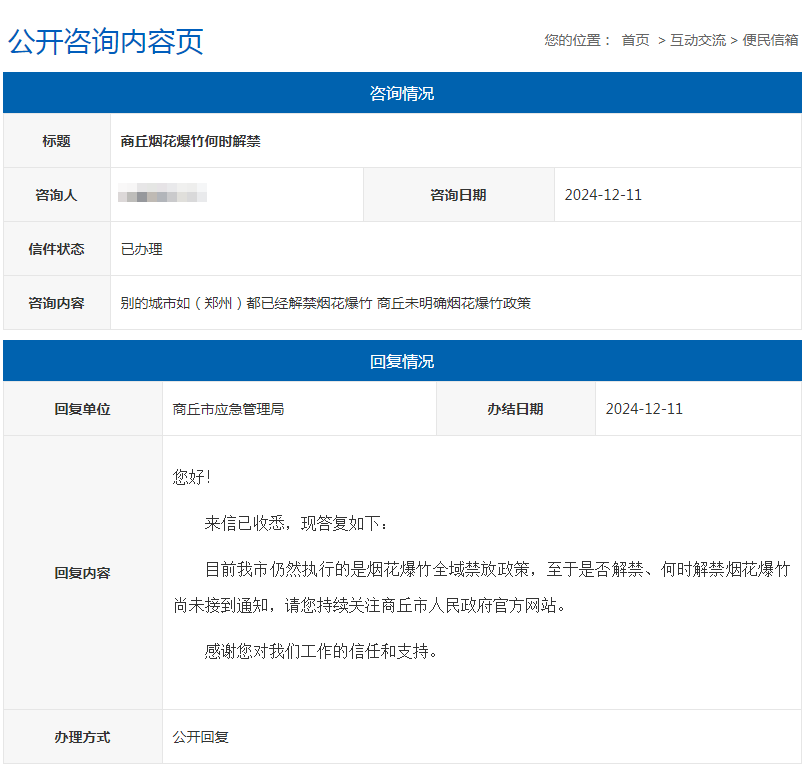Click the blurred 咨询人 name
Image resolution: width=805 pixels, height=770 pixels.
pyautogui.click(x=162, y=195)
